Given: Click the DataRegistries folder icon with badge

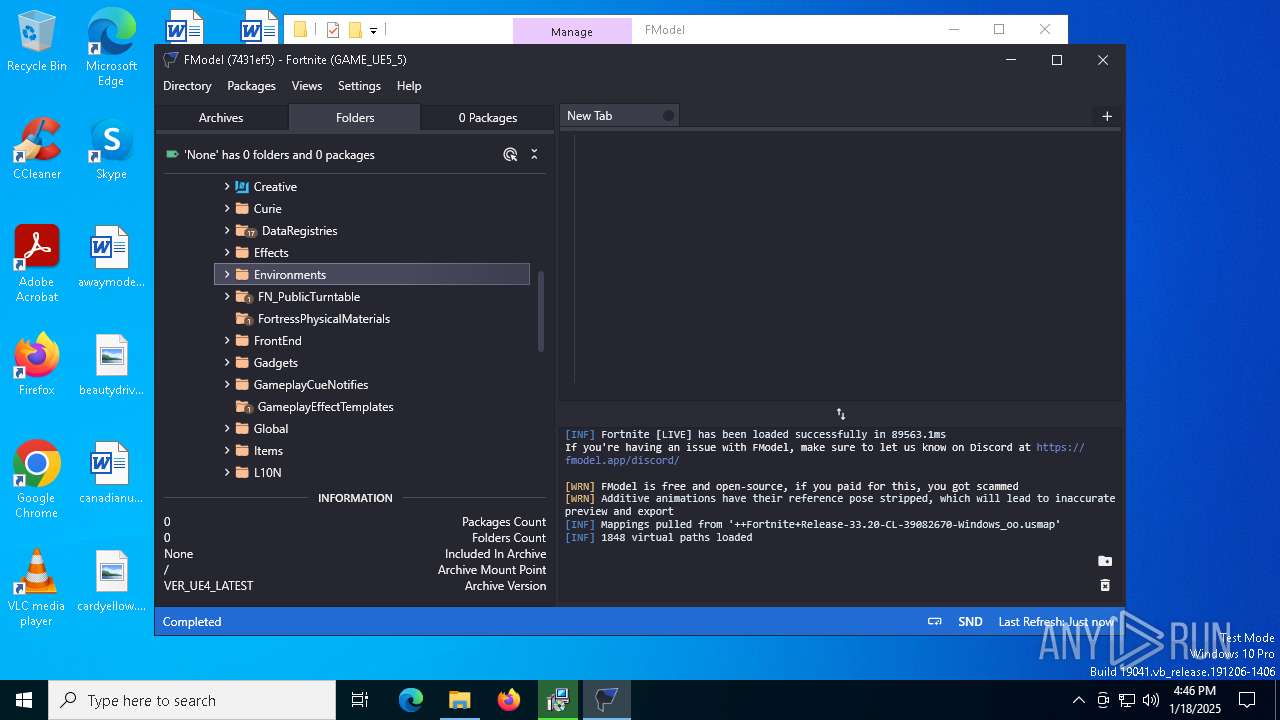Looking at the screenshot, I should click(x=245, y=231).
